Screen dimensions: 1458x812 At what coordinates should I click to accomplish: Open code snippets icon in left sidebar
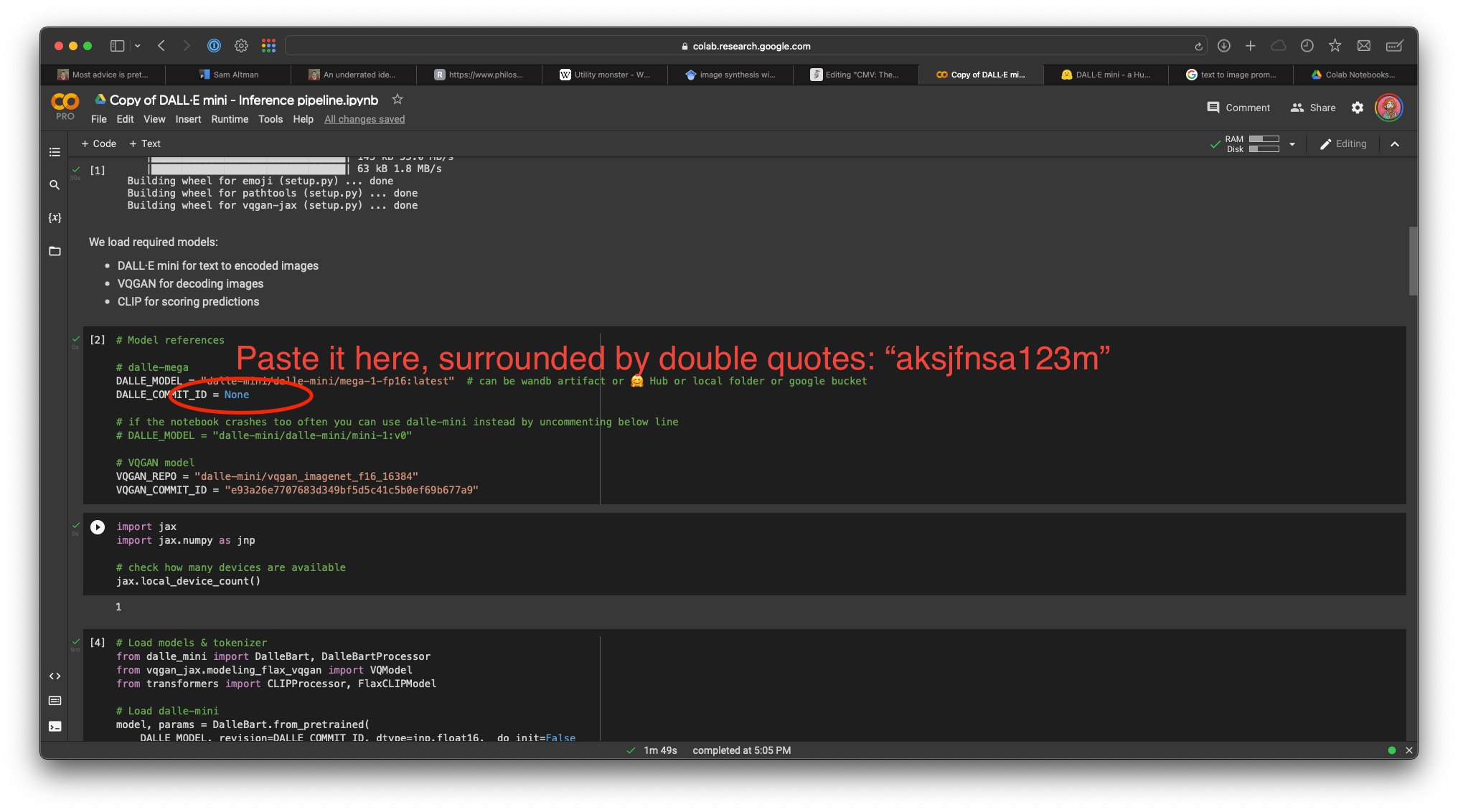(x=55, y=676)
